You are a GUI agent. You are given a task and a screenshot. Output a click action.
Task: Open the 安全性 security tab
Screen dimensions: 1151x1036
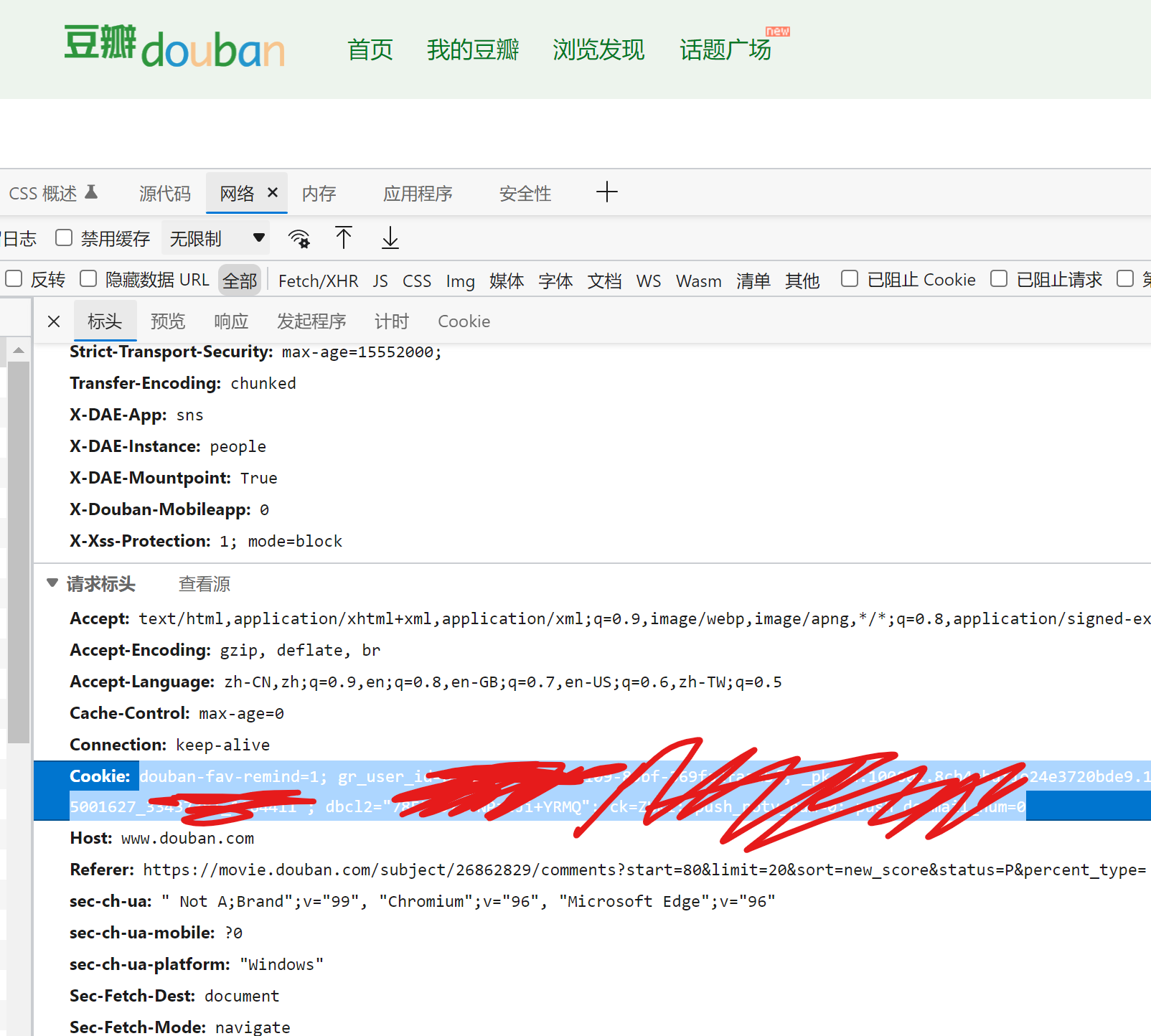pyautogui.click(x=525, y=193)
